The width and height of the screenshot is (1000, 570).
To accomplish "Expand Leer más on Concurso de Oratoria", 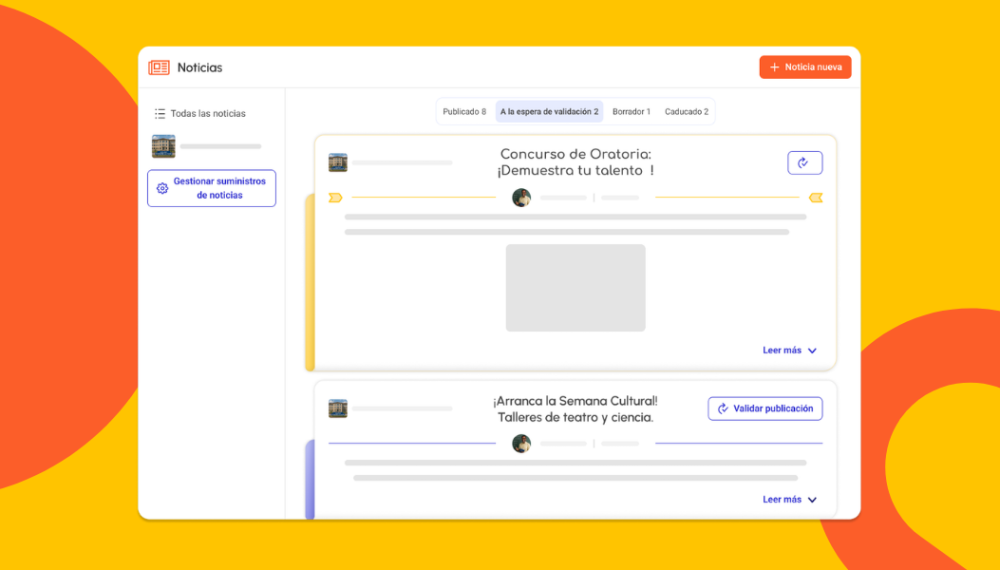I will [x=789, y=351].
